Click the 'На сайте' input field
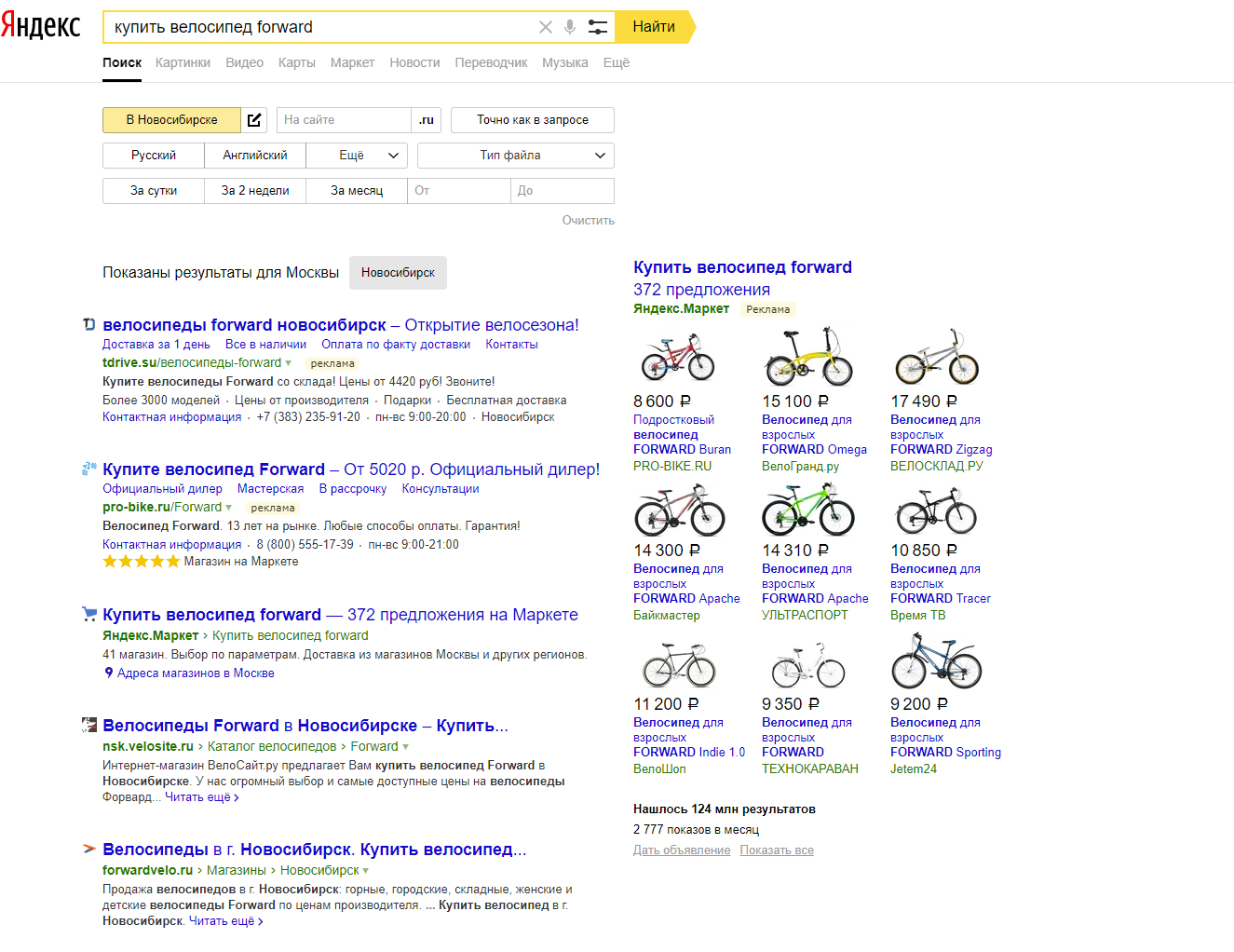Image resolution: width=1234 pixels, height=952 pixels. point(344,120)
